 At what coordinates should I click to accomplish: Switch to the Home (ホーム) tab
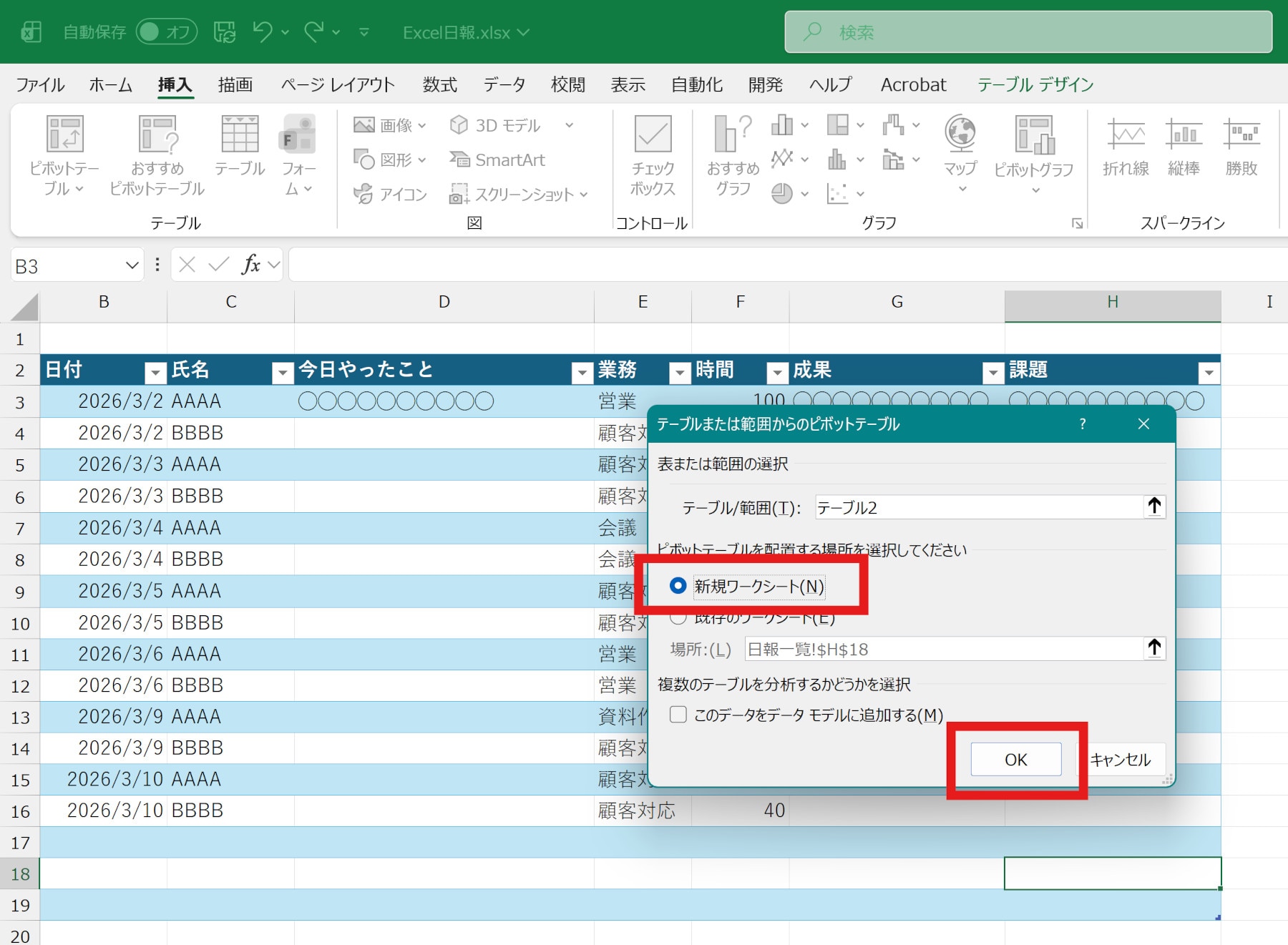coord(110,85)
